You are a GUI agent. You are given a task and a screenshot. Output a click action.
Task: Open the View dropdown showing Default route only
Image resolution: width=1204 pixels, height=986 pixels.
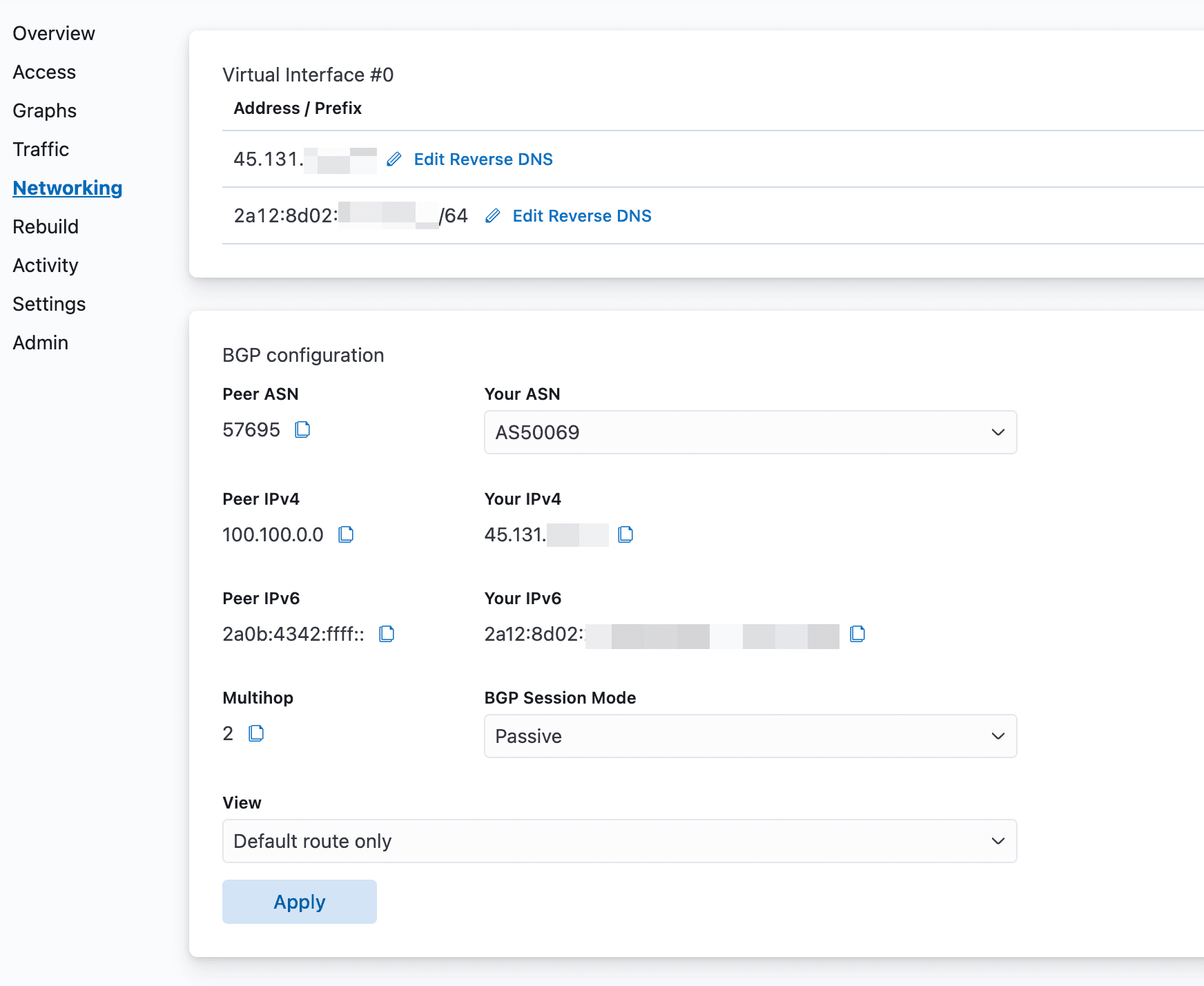619,841
